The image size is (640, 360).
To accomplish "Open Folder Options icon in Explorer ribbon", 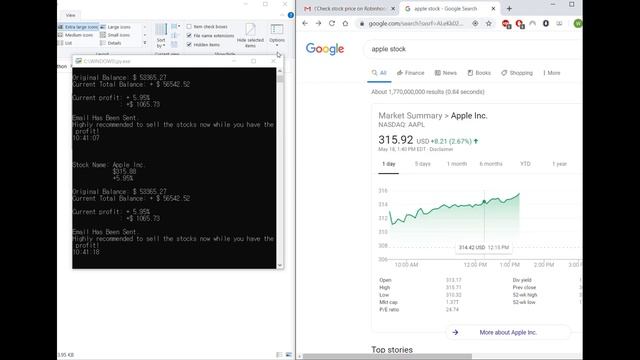I will point(277,29).
